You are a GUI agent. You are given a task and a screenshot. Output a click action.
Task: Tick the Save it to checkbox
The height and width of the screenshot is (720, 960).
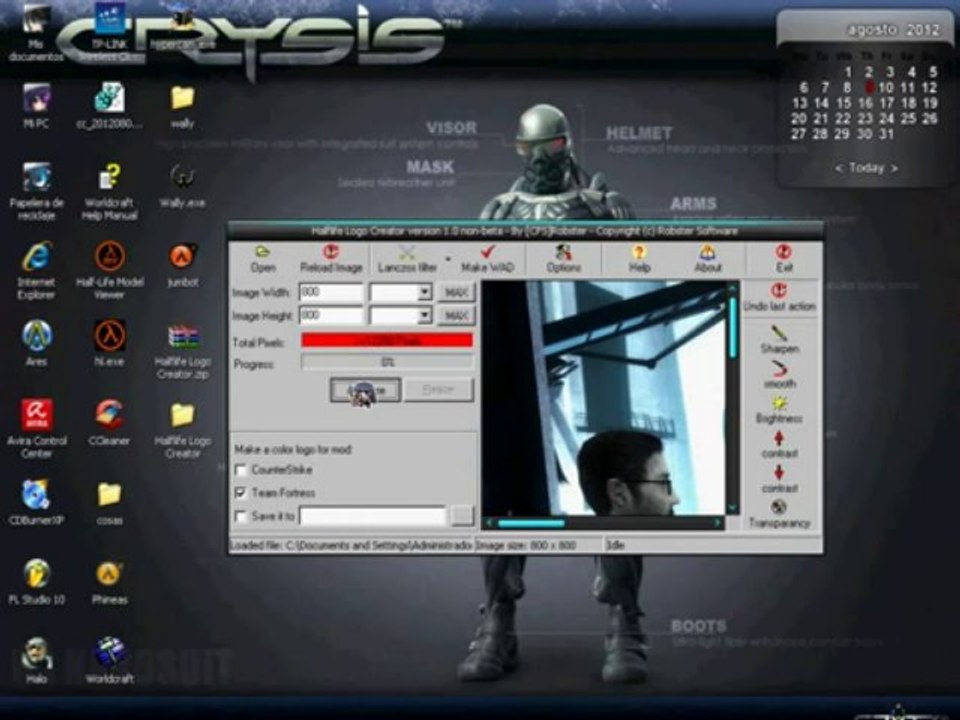(241, 516)
